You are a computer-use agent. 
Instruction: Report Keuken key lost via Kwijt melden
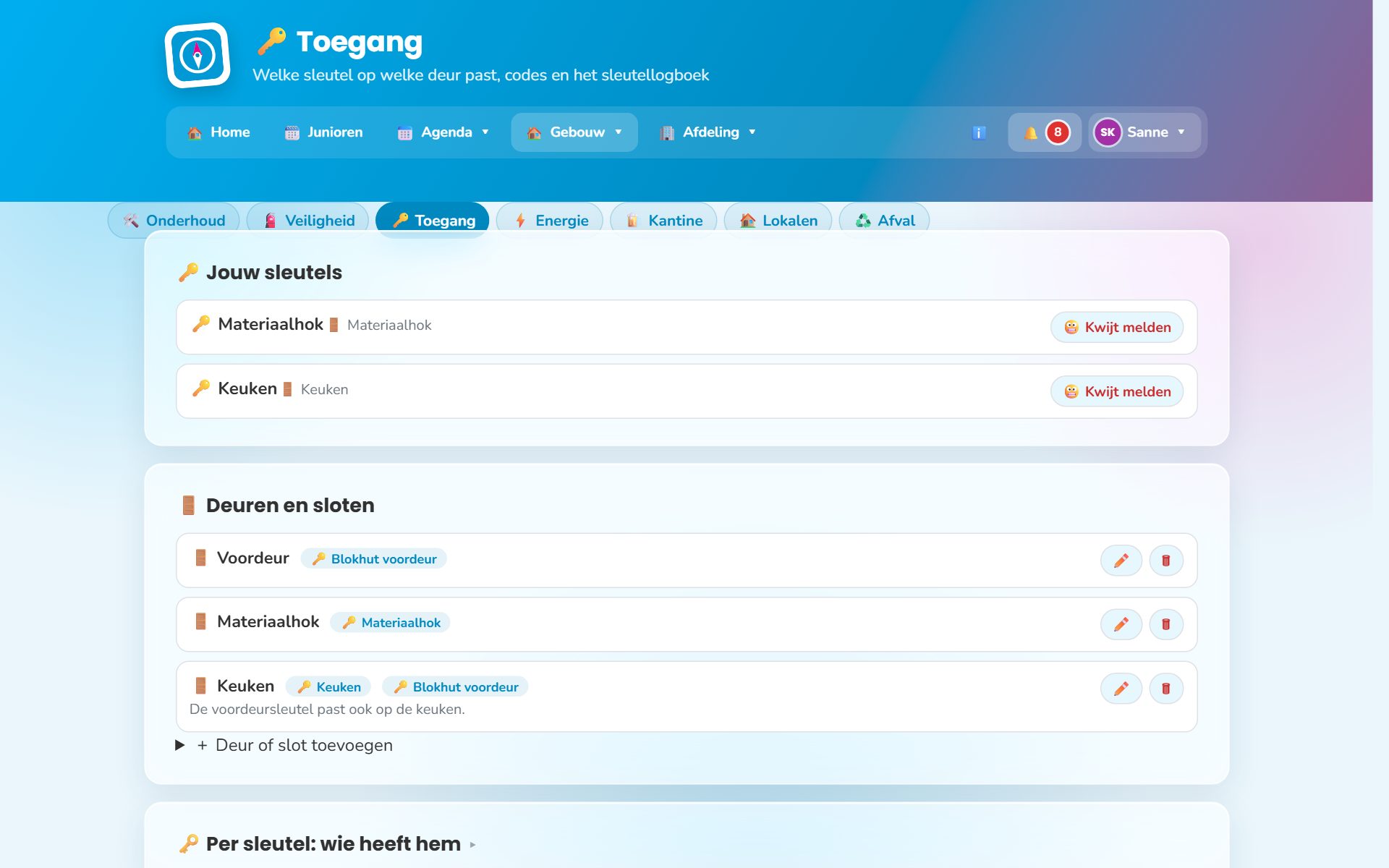[x=1116, y=391]
